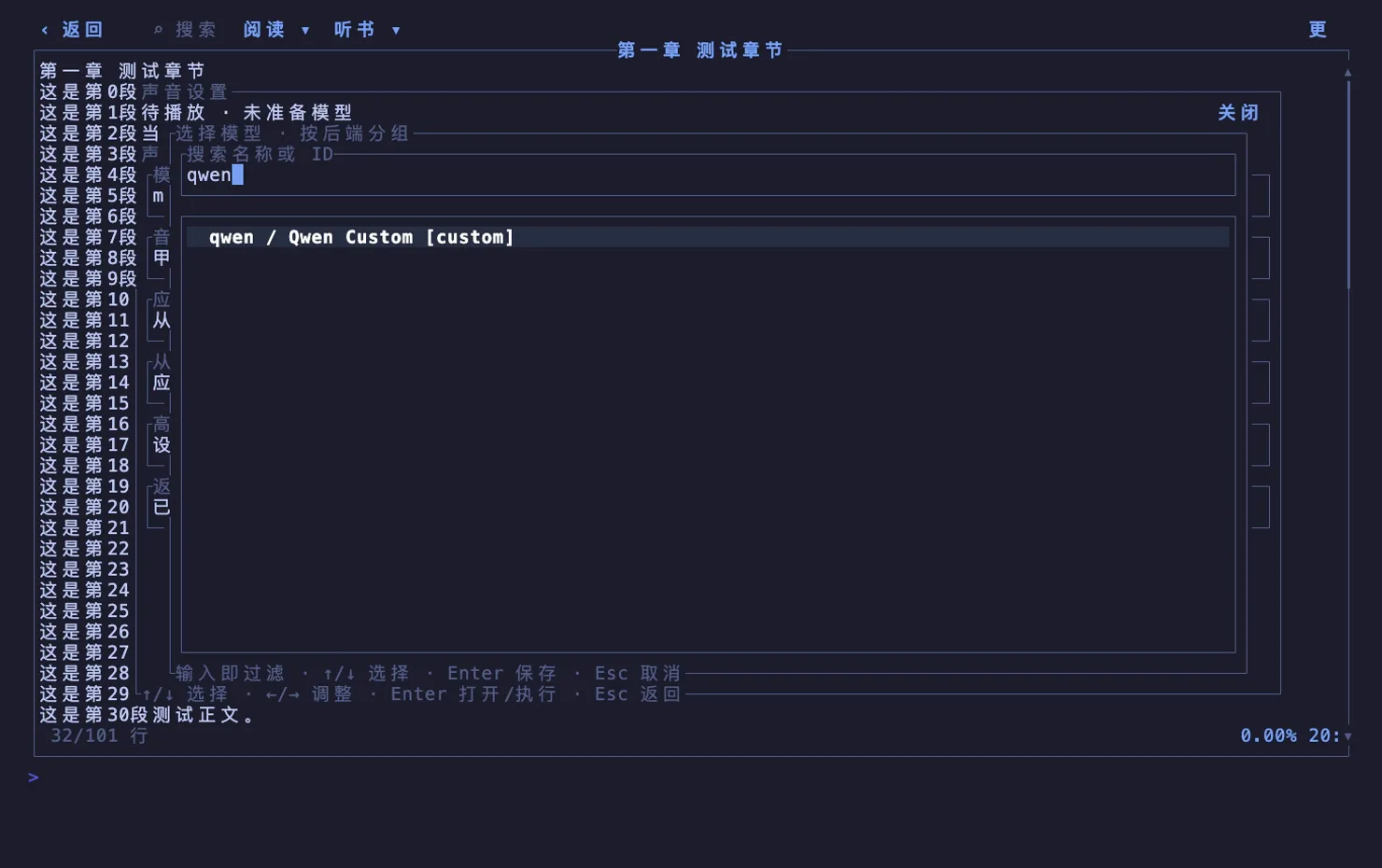The height and width of the screenshot is (868, 1382).
Task: Click the scrollbar down arrow of reader
Action: [1347, 736]
